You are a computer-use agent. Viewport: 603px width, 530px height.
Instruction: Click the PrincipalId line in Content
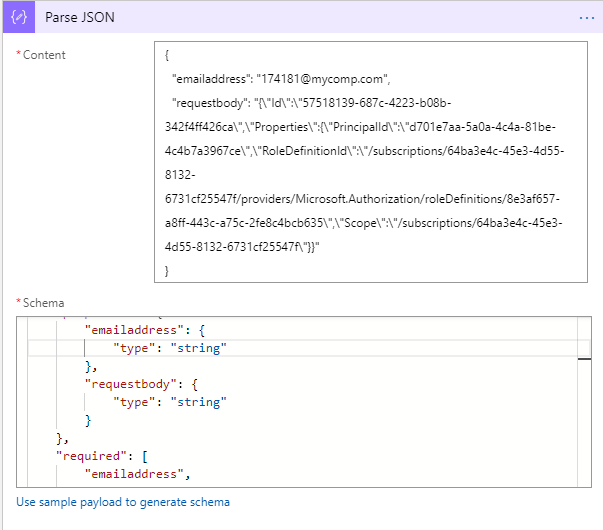360,127
